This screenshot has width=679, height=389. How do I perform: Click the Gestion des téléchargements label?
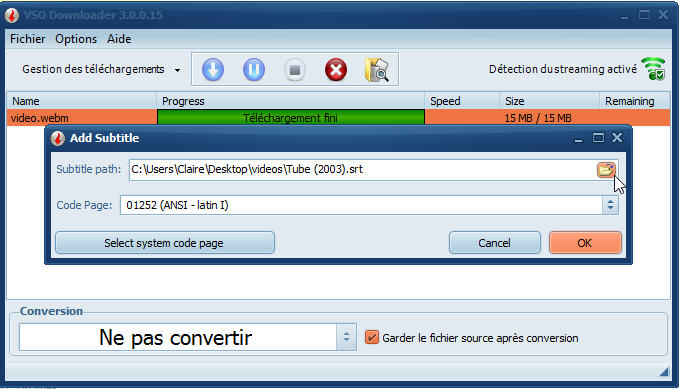pos(93,69)
